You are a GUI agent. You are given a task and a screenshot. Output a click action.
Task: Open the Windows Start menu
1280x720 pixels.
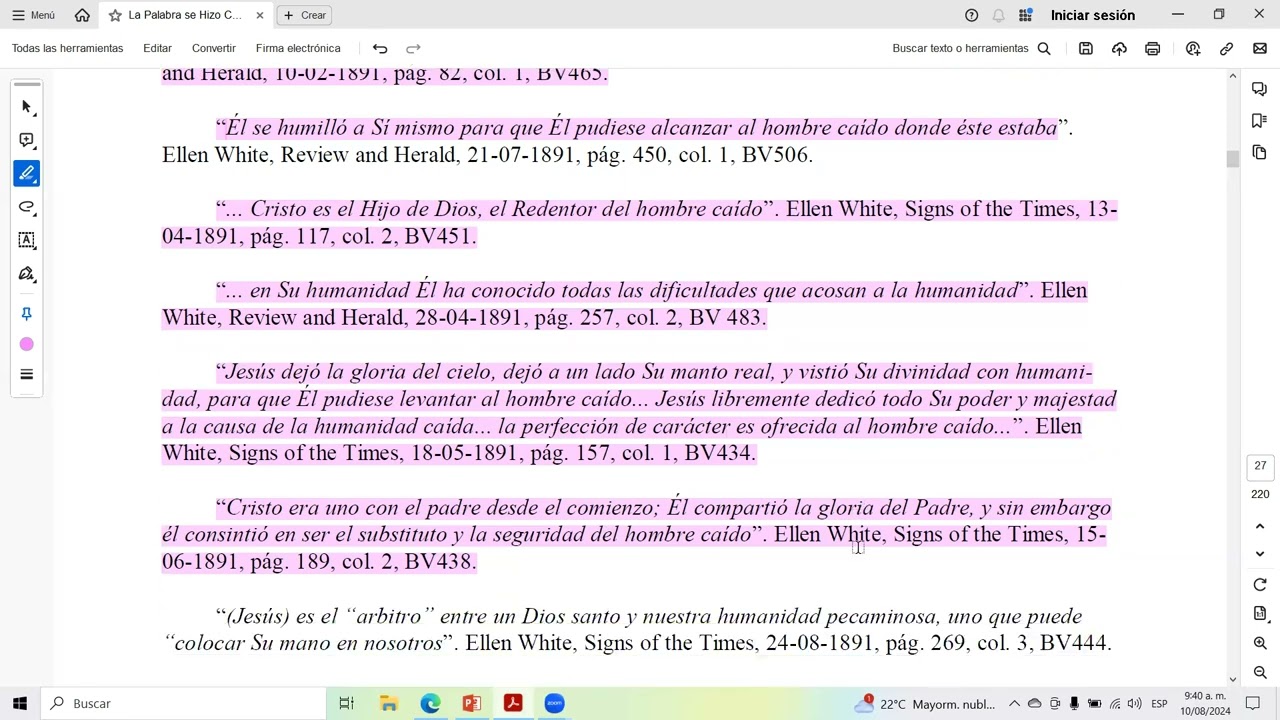[x=19, y=703]
